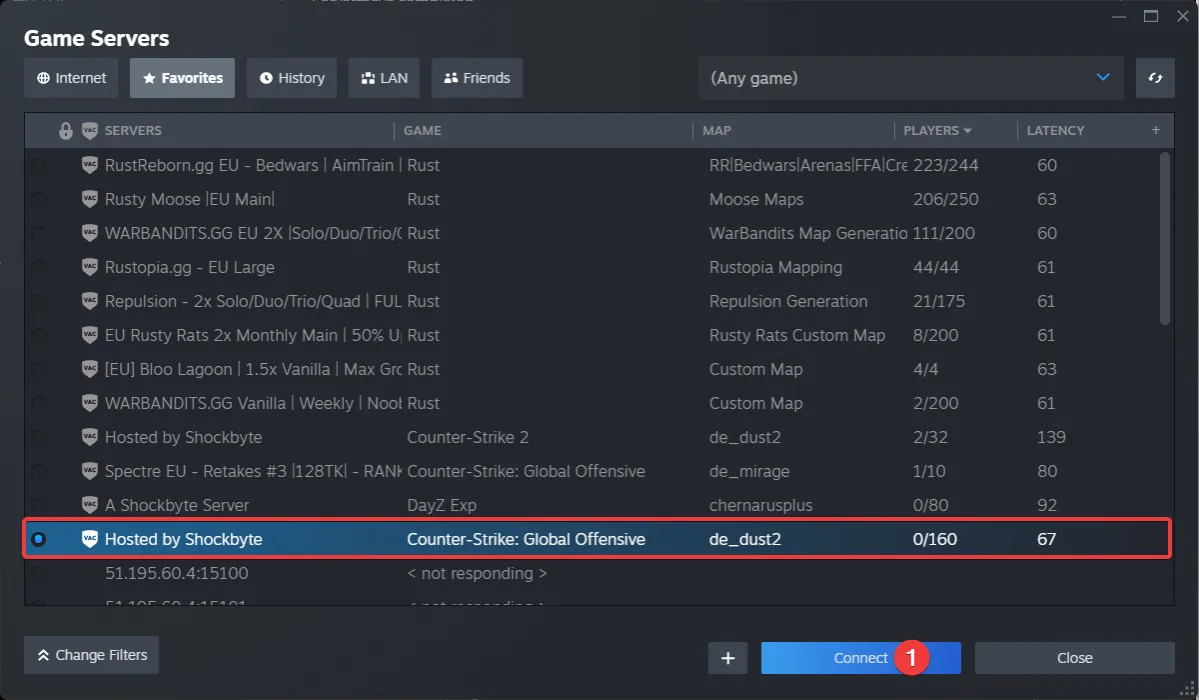Maximize the Game Servers window
The height and width of the screenshot is (700, 1199).
1151,16
